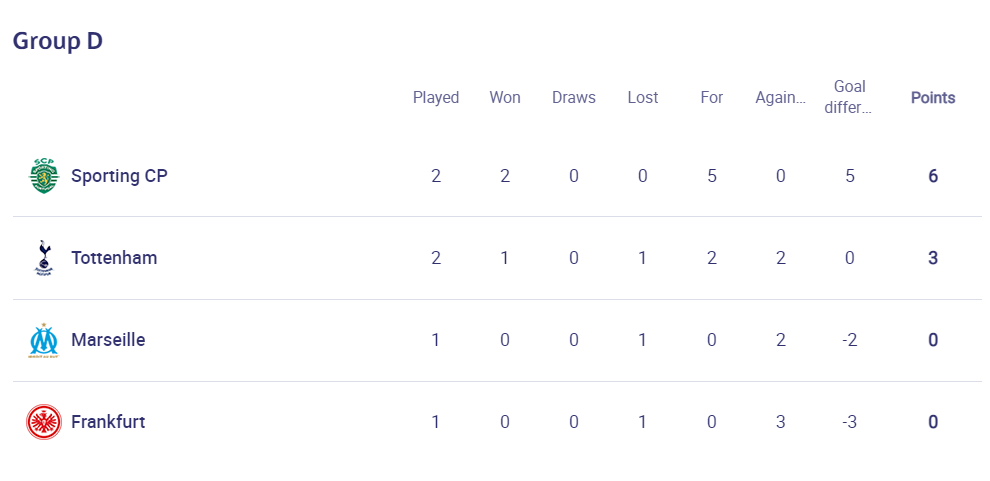Screen dimensions: 990x481
Task: Click the truncated Against column header
Action: click(x=781, y=98)
